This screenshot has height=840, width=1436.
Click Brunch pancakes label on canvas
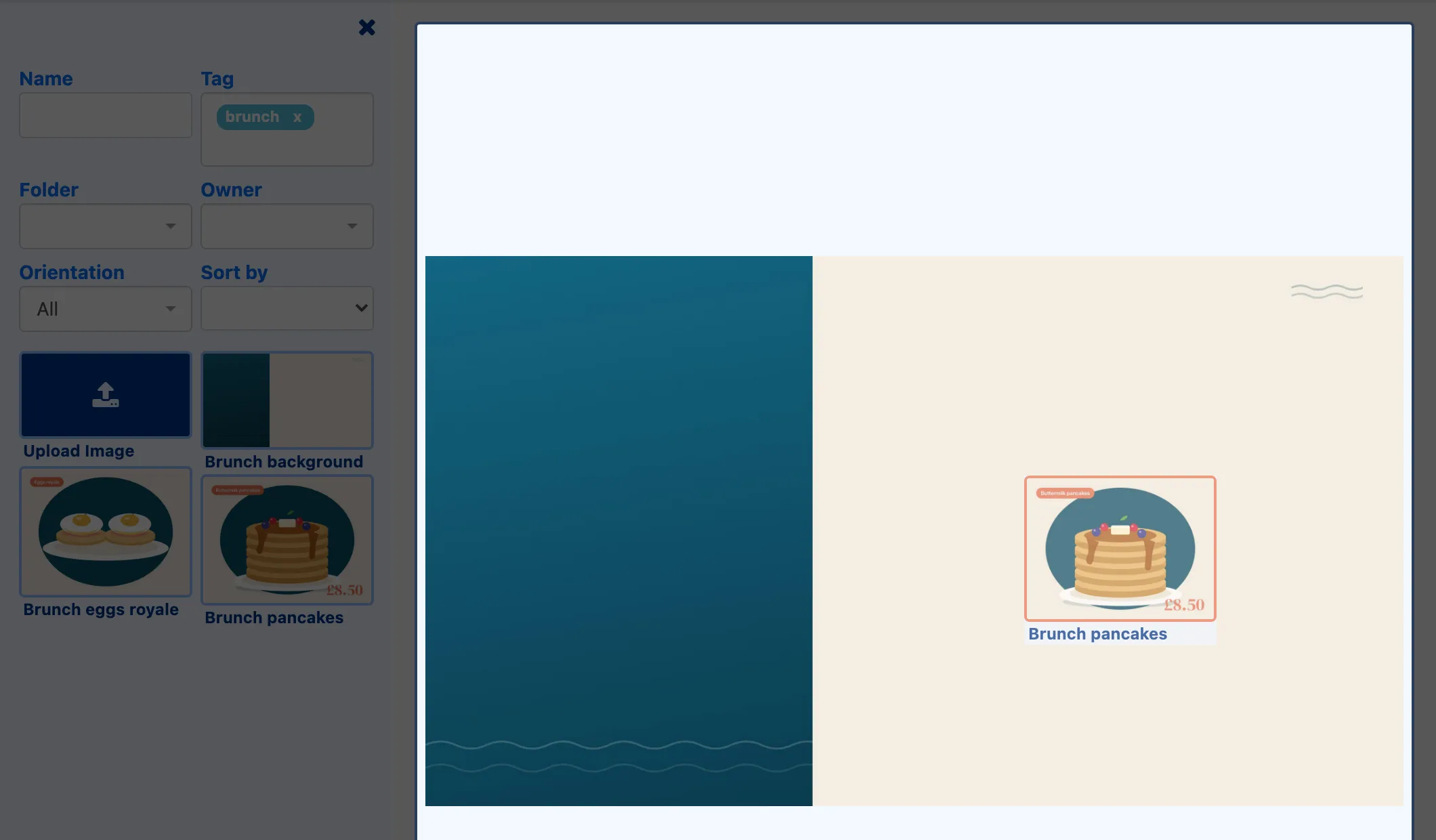tap(1097, 634)
